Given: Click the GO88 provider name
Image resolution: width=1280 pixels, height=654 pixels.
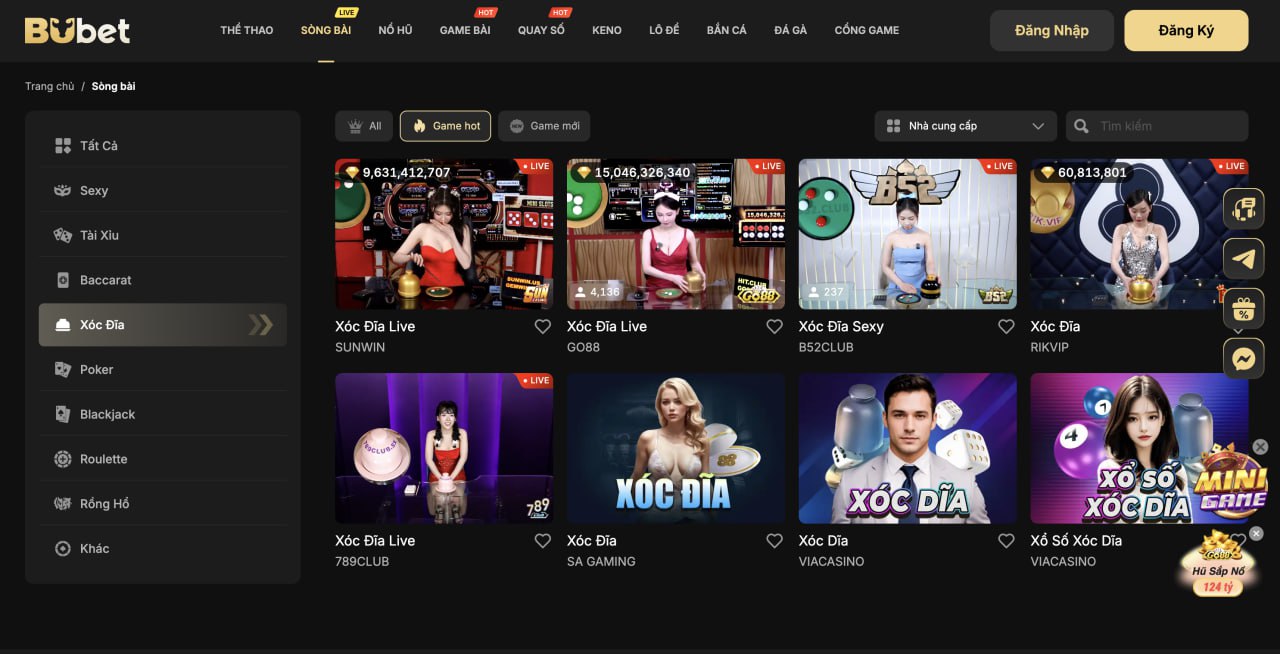Looking at the screenshot, I should 583,347.
